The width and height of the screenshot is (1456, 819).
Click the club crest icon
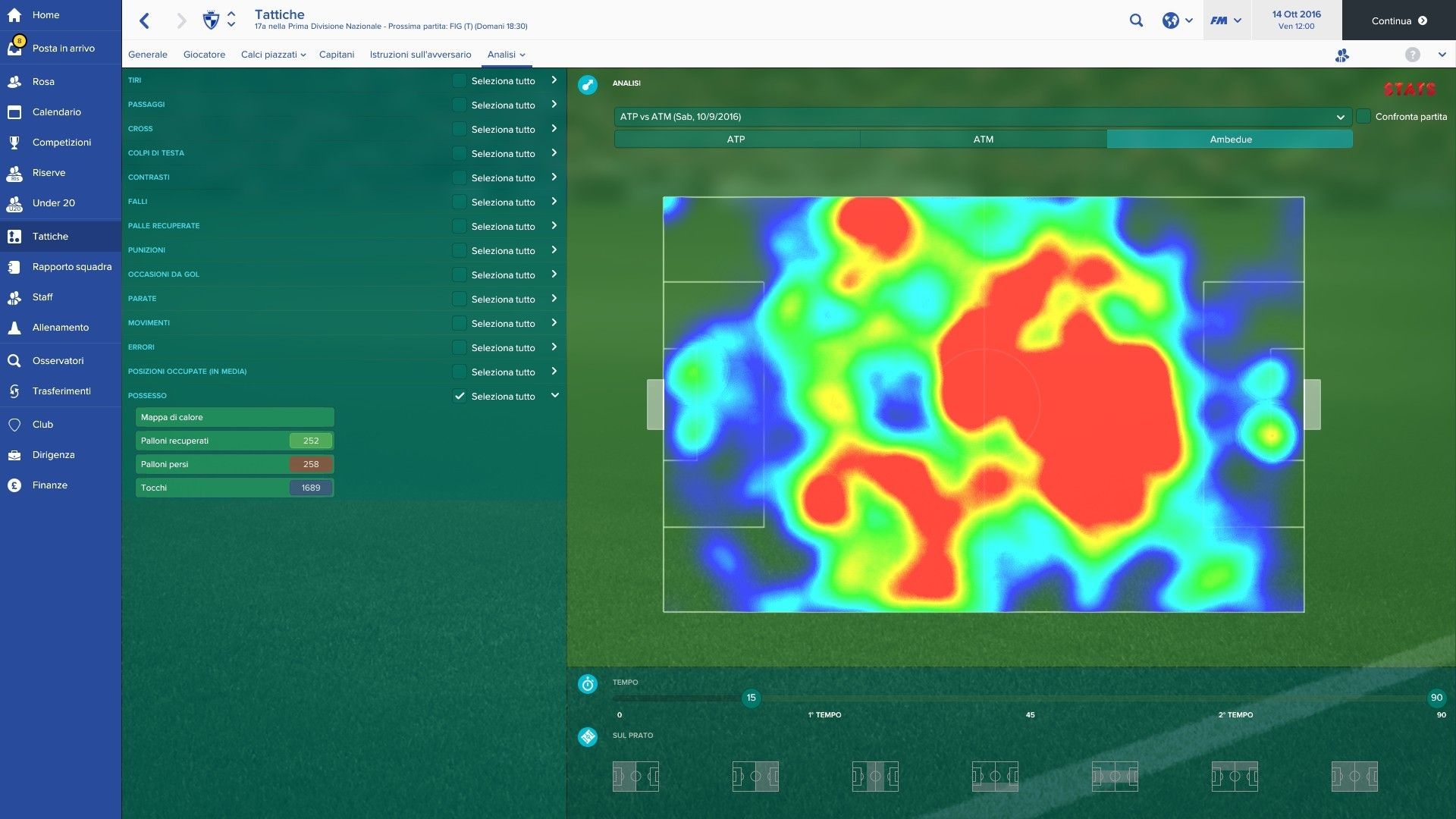click(x=211, y=20)
